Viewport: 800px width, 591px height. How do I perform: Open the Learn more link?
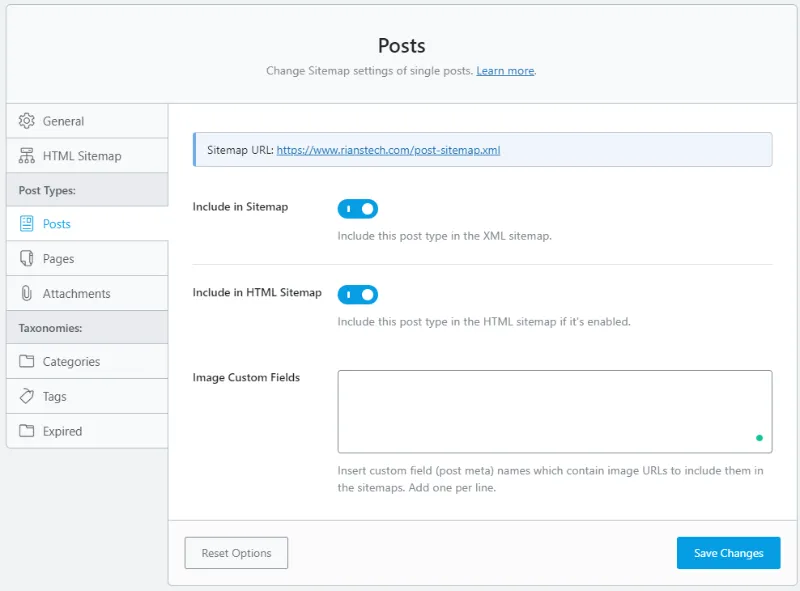505,71
